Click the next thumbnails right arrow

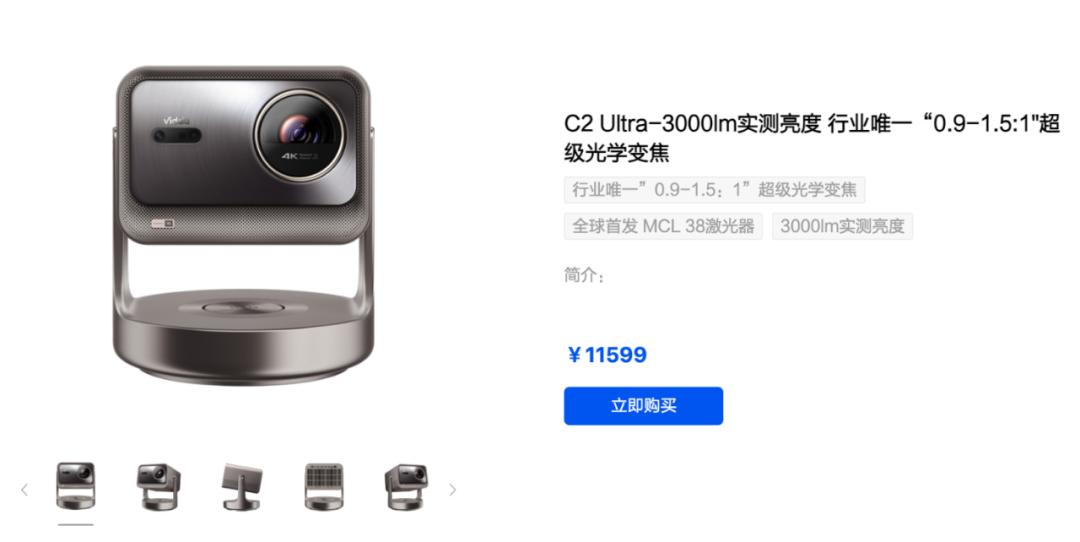click(x=453, y=490)
